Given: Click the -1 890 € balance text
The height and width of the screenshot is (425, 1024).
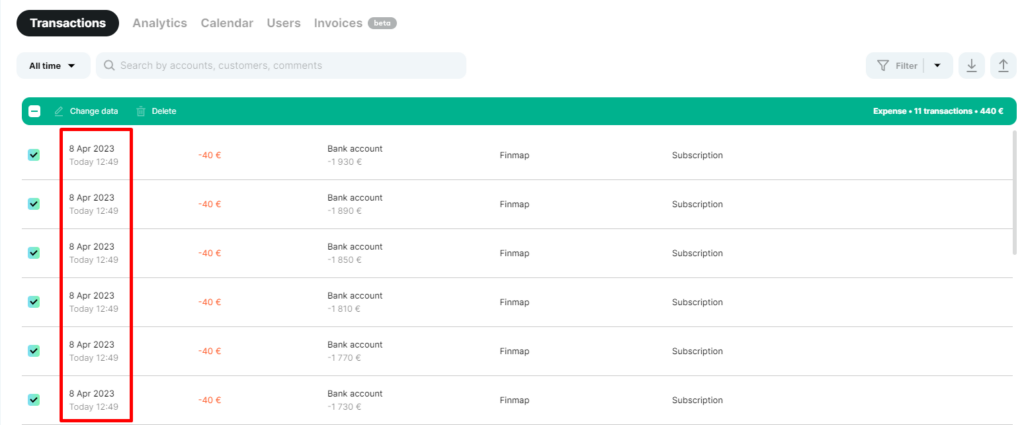Looking at the screenshot, I should point(344,211).
